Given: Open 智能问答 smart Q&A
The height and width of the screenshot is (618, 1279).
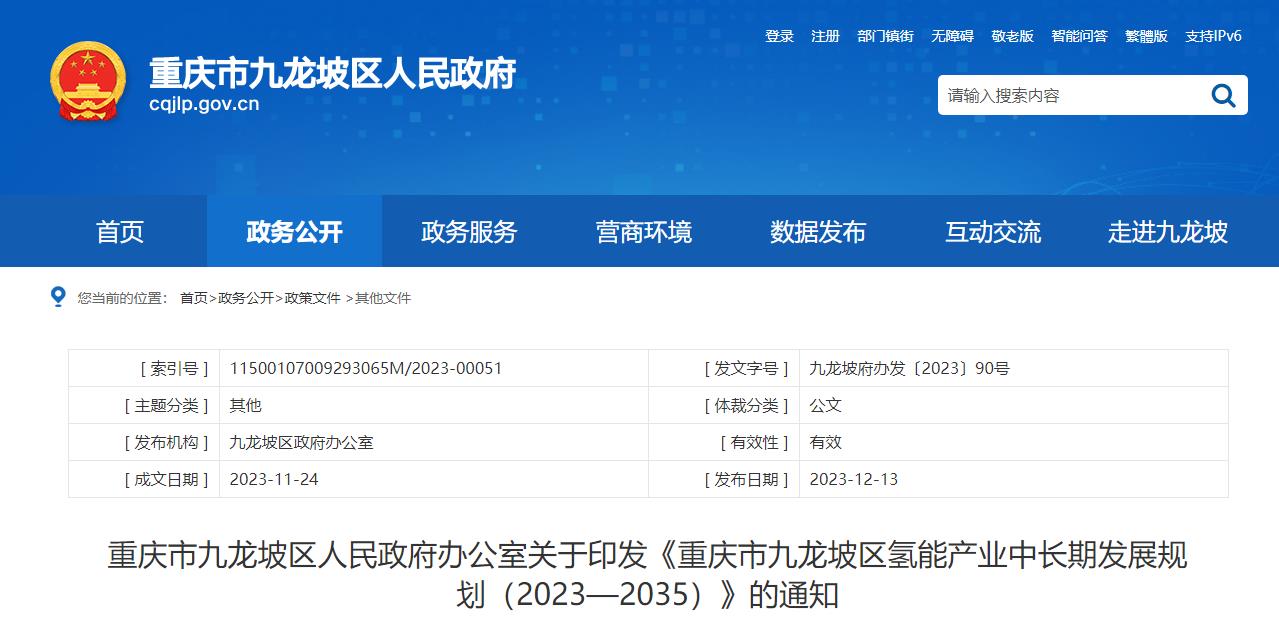Looking at the screenshot, I should tap(1079, 36).
